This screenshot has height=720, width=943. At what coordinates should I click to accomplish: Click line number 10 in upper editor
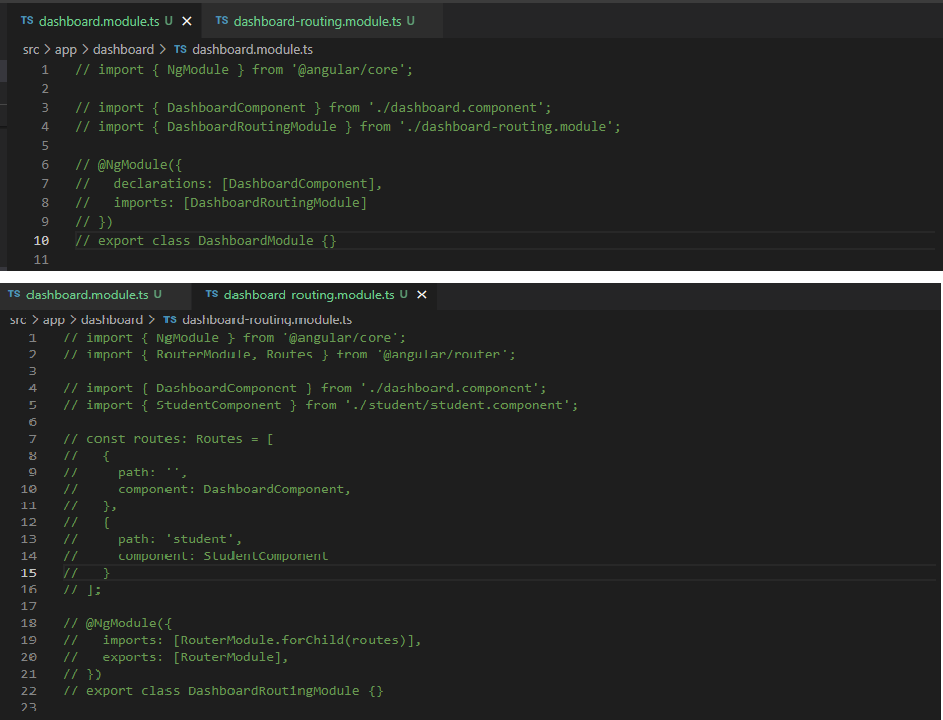click(x=42, y=241)
